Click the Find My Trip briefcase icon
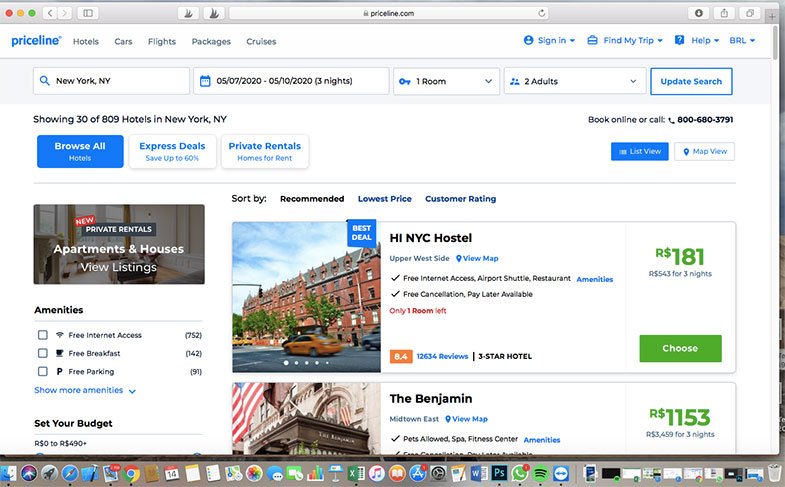Image resolution: width=785 pixels, height=487 pixels. (x=592, y=40)
